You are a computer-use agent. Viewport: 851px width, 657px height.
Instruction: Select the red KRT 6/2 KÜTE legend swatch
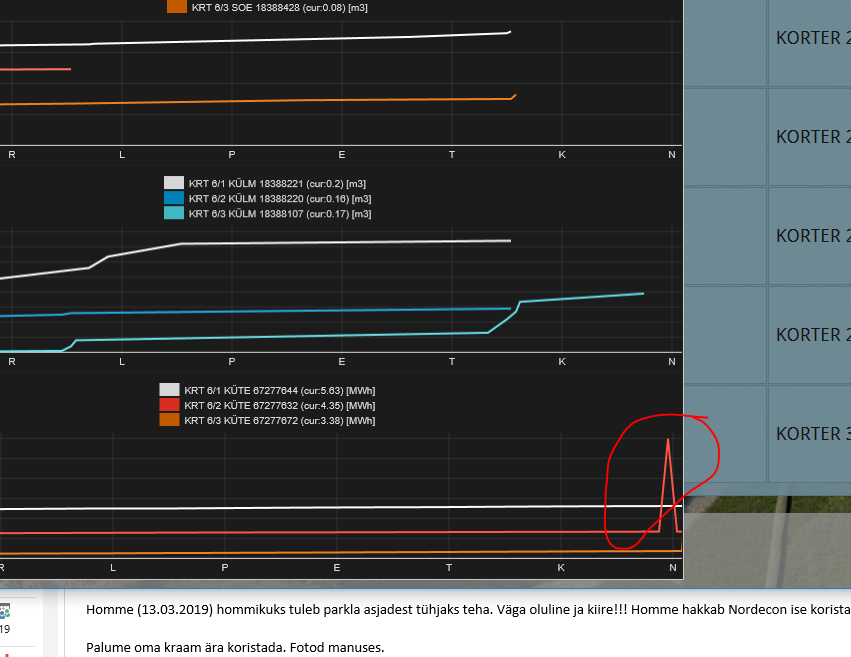pyautogui.click(x=170, y=405)
